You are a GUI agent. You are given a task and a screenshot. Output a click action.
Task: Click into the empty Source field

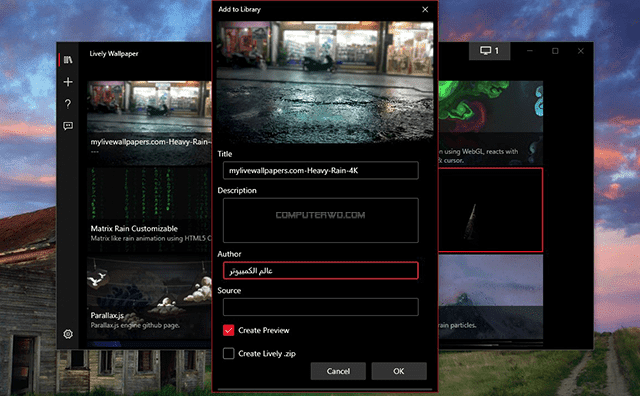[x=320, y=307]
